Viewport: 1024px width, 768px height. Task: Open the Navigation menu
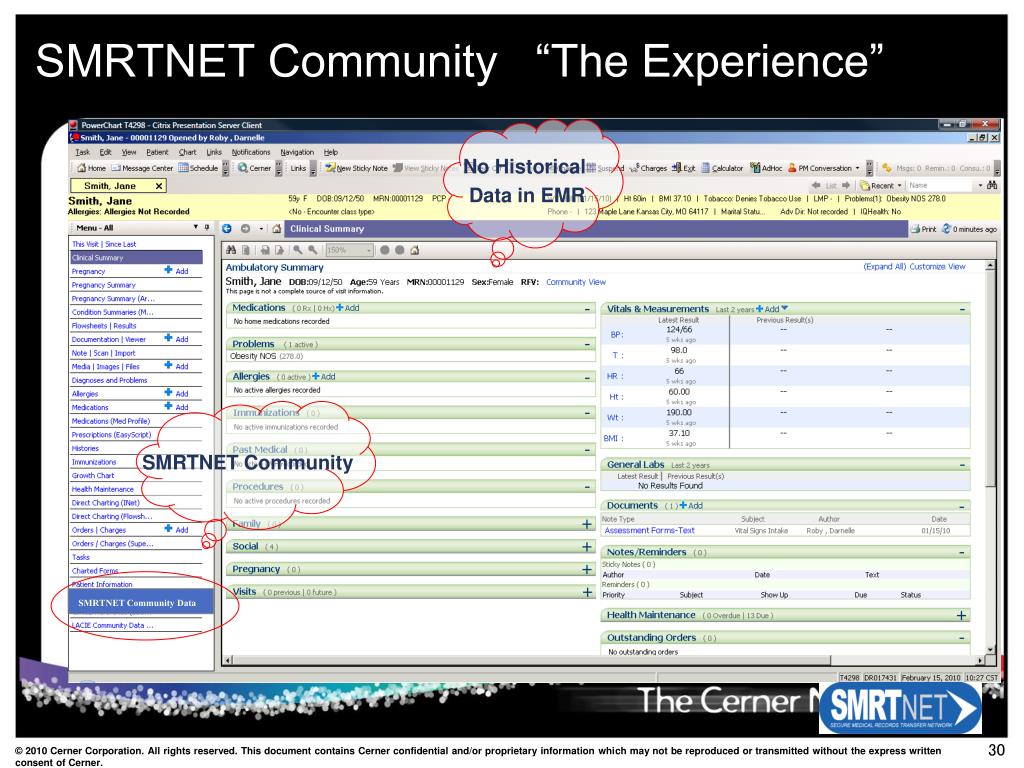[x=297, y=152]
